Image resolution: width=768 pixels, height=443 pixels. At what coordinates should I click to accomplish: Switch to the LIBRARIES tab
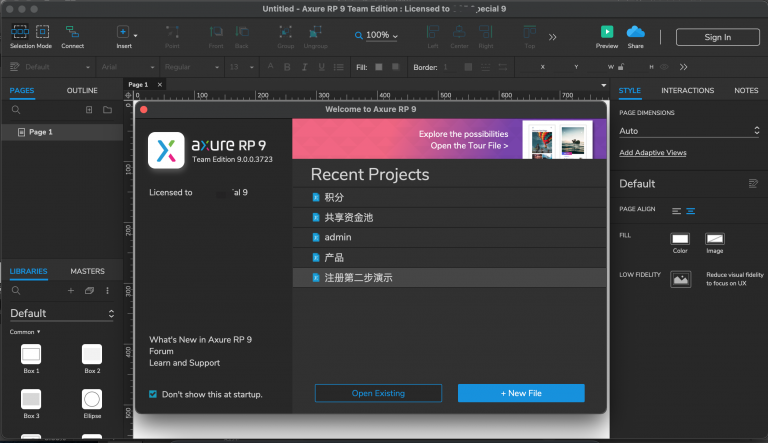point(28,271)
